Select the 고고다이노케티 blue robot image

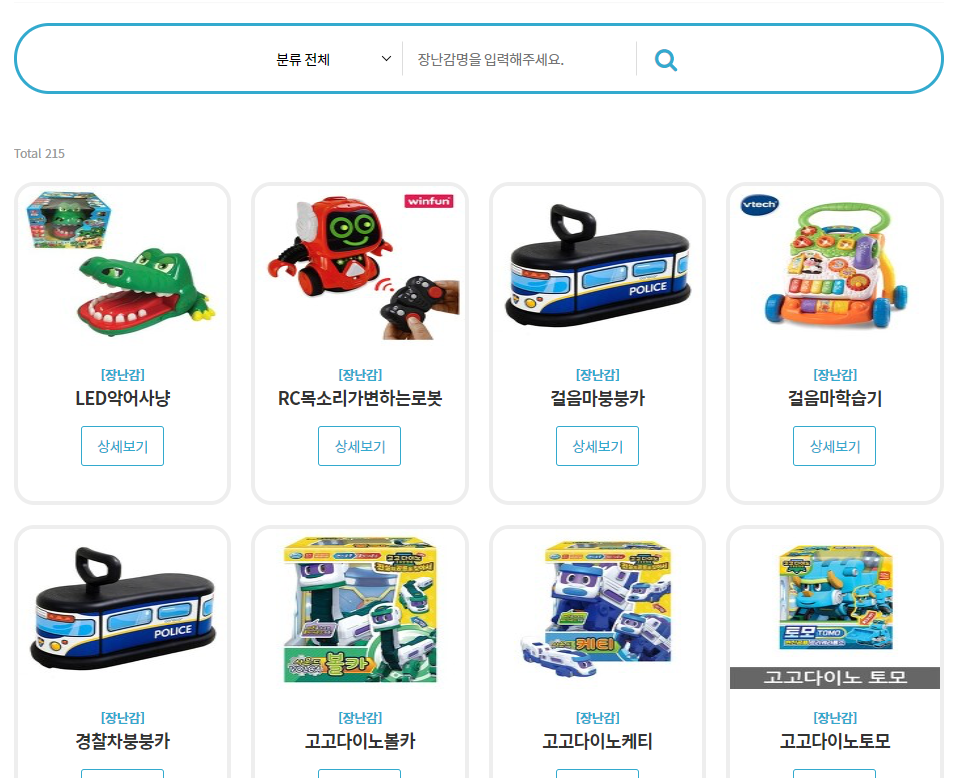coord(597,610)
